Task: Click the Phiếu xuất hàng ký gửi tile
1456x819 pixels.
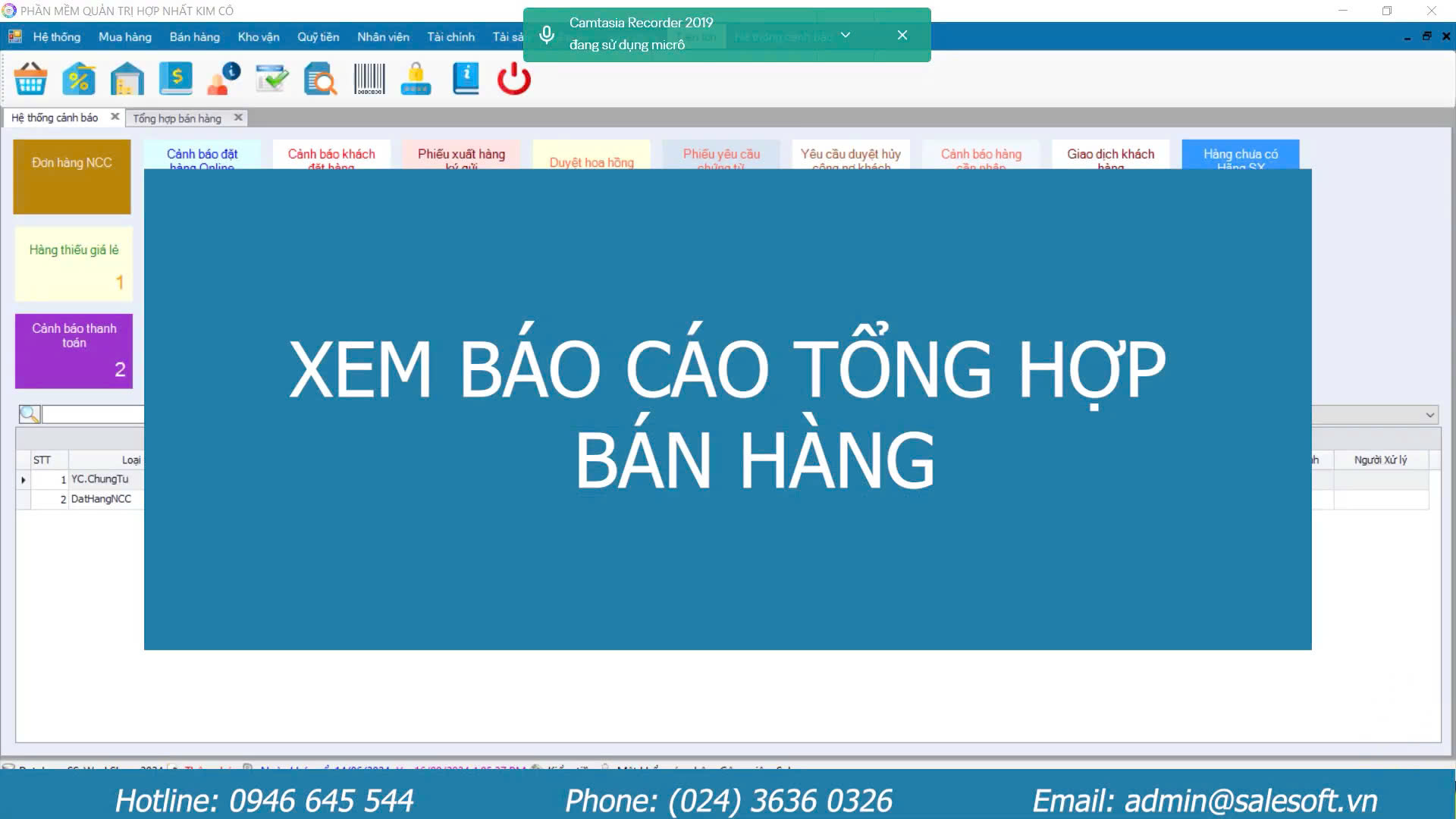Action: pyautogui.click(x=462, y=155)
